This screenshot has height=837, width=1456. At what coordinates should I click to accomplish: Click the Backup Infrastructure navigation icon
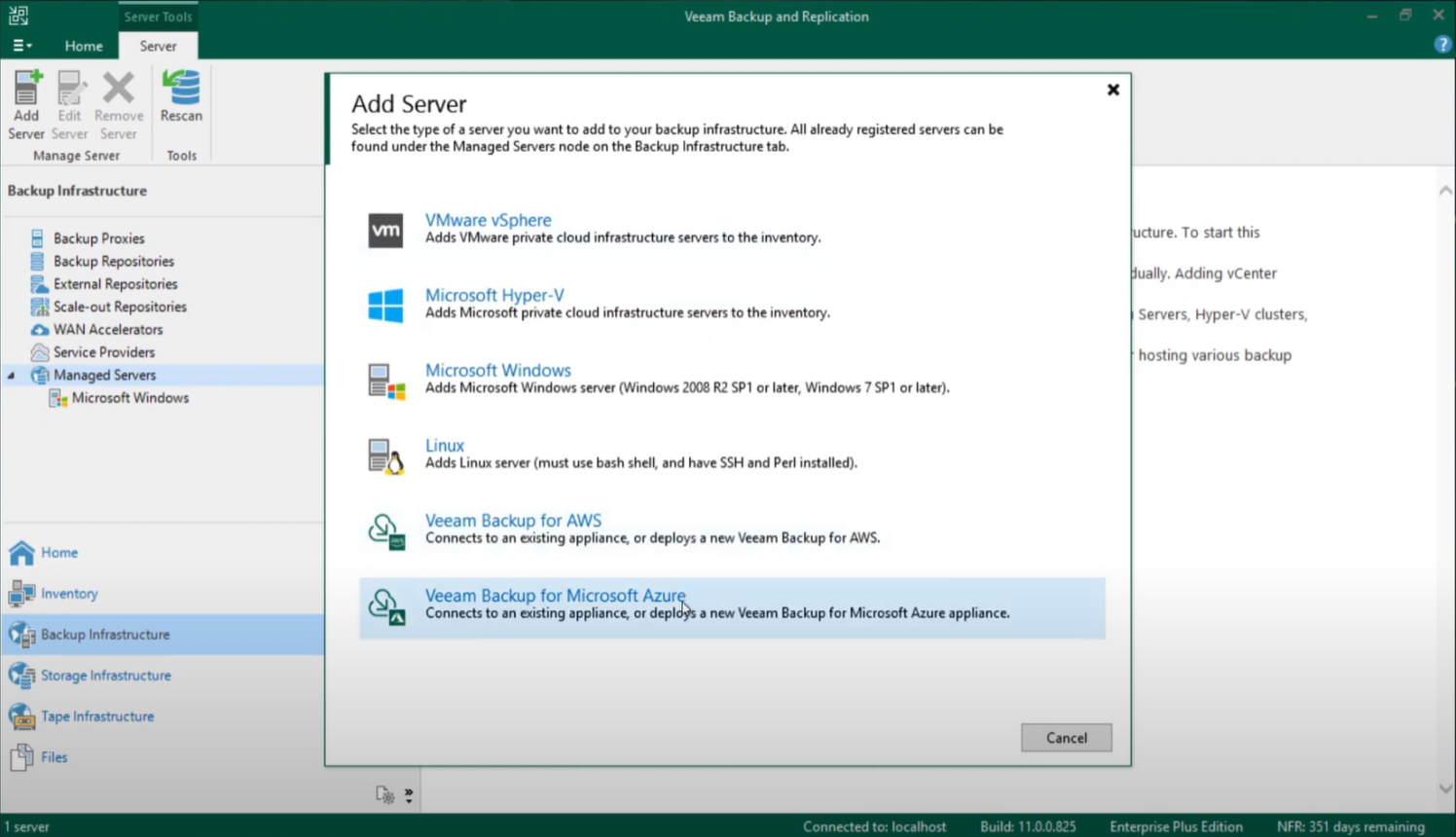(x=21, y=635)
